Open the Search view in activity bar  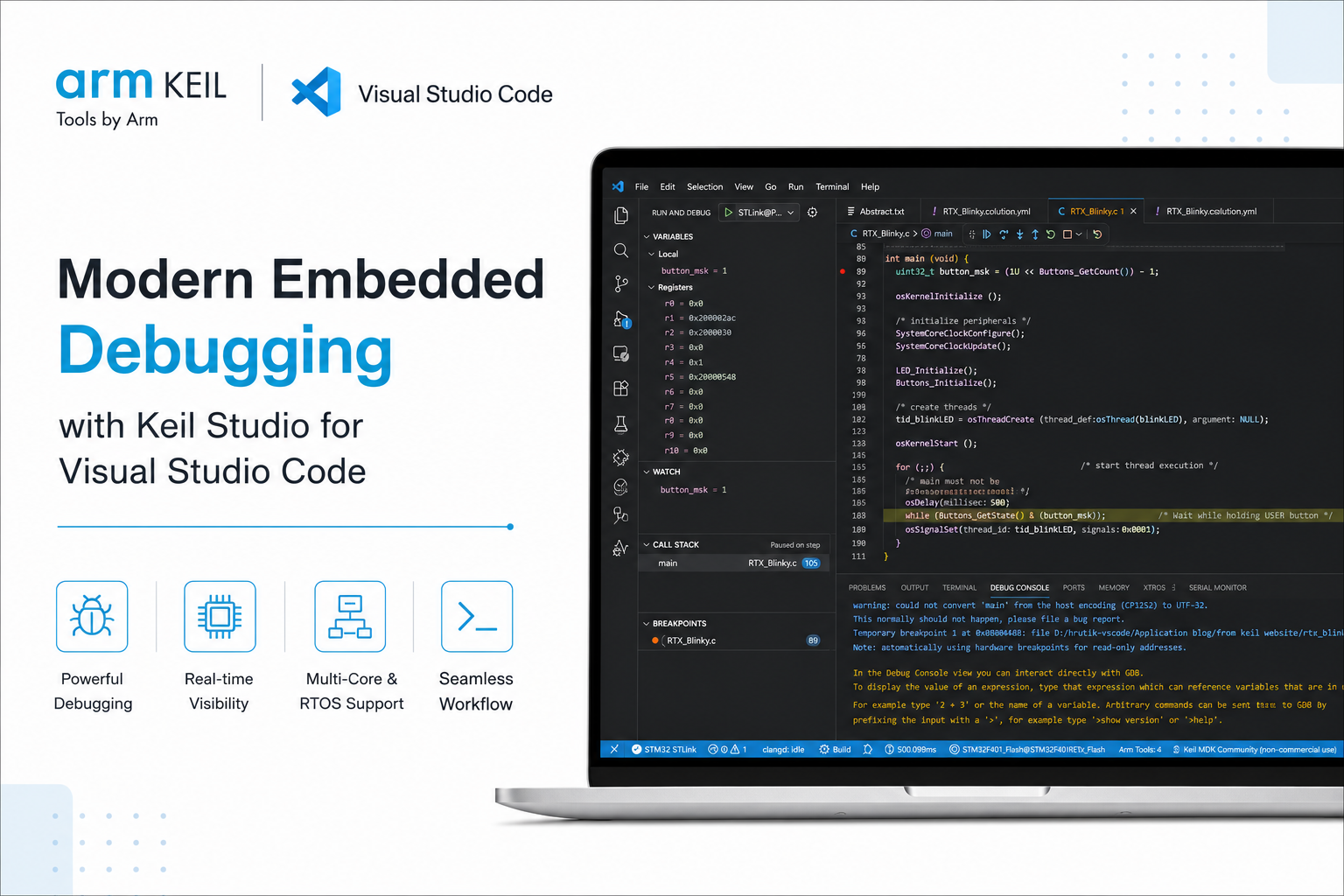pos(621,250)
